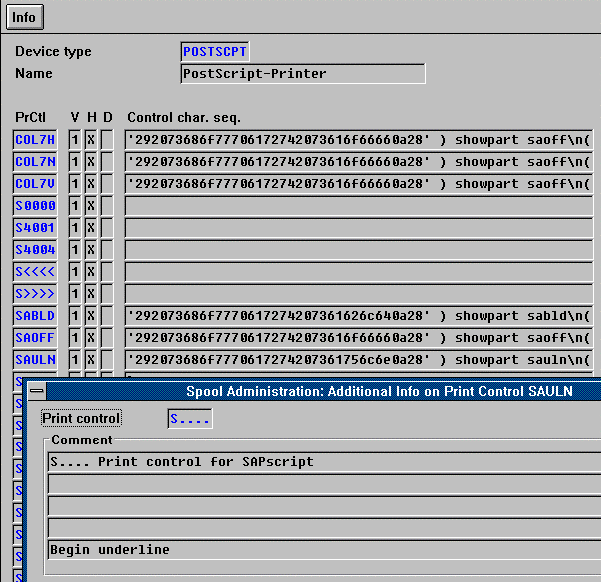This screenshot has width=601, height=582.
Task: Toggle the D checkbox for SAOFF
Action: pos(107,338)
